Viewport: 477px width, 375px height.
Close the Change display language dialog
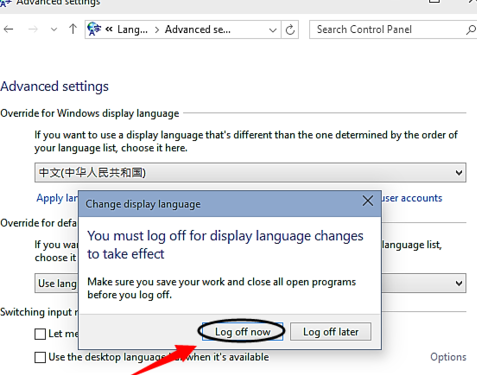tap(368, 201)
